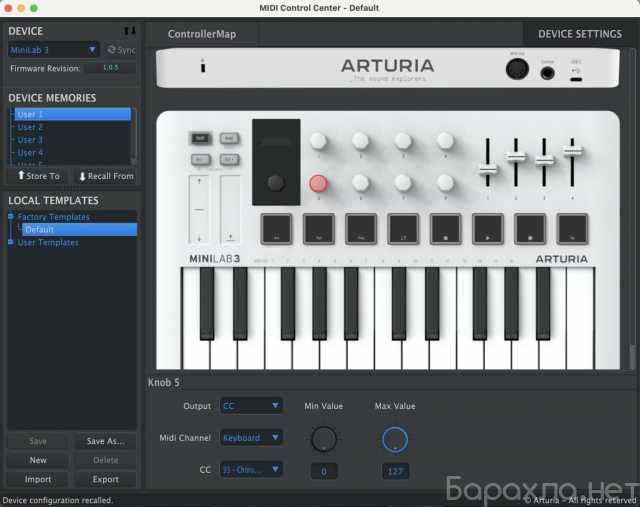This screenshot has width=640, height=507.
Task: Select the Default factory template
Action: click(80, 229)
